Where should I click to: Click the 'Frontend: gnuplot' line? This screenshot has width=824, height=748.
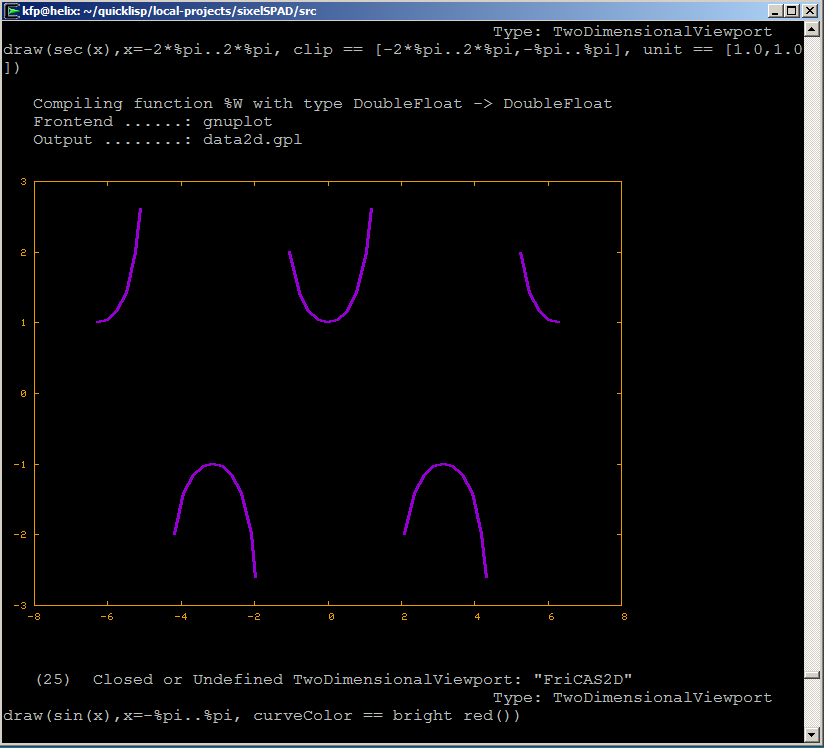152,121
